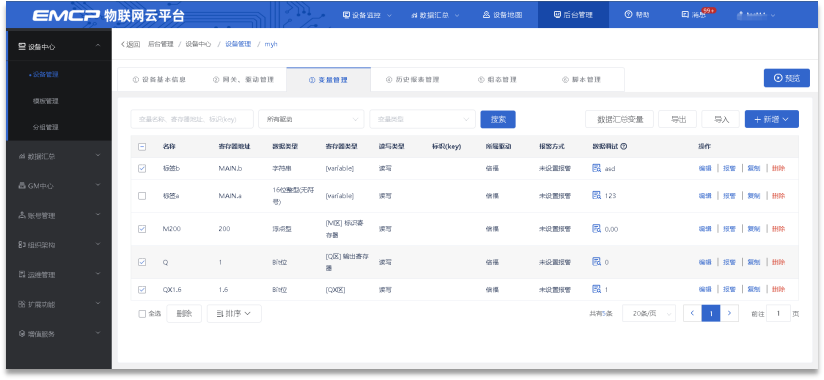Click the 搜索 button
The height and width of the screenshot is (380, 824).
click(x=498, y=119)
